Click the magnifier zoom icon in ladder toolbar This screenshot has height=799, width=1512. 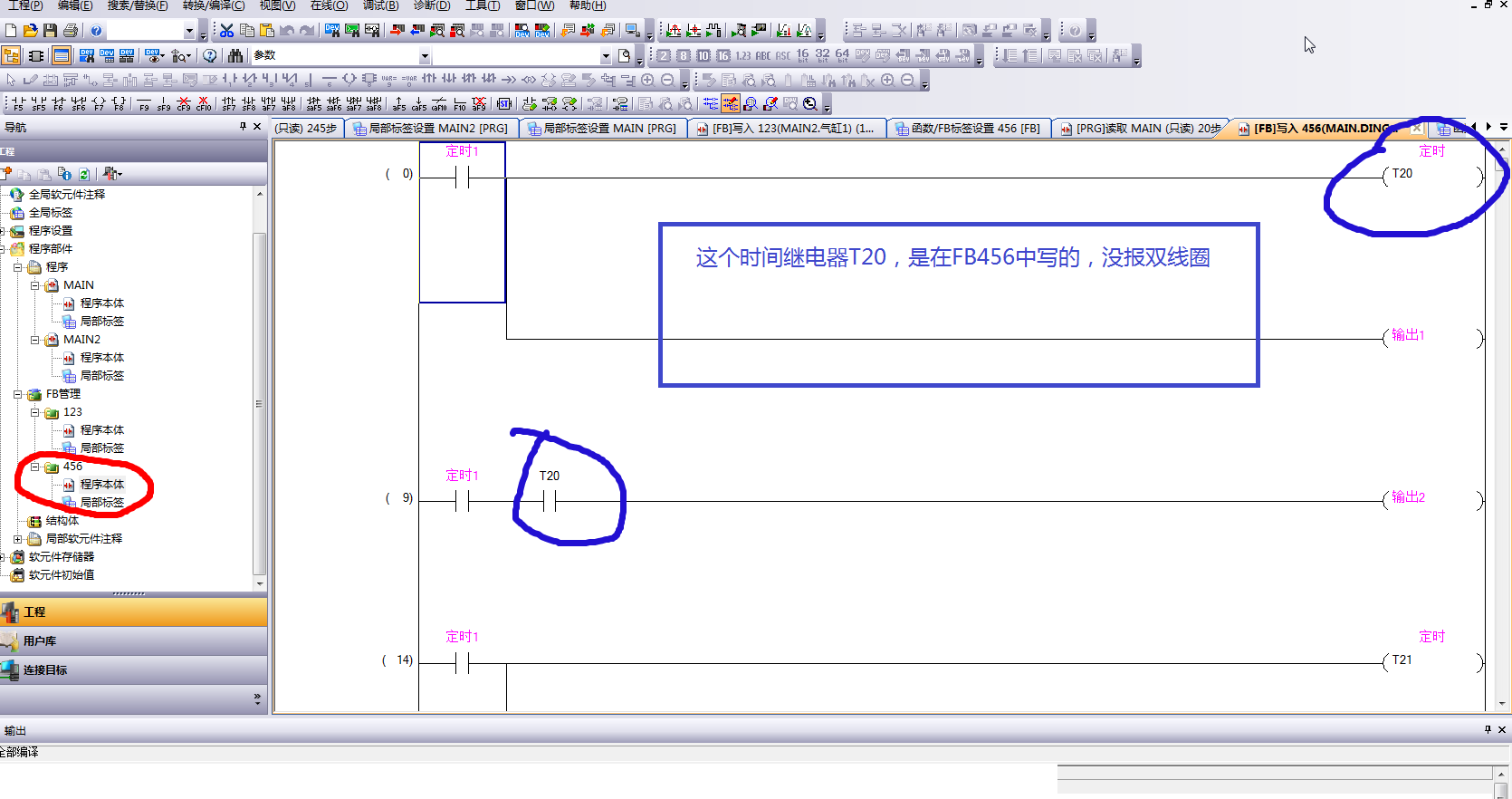810,104
